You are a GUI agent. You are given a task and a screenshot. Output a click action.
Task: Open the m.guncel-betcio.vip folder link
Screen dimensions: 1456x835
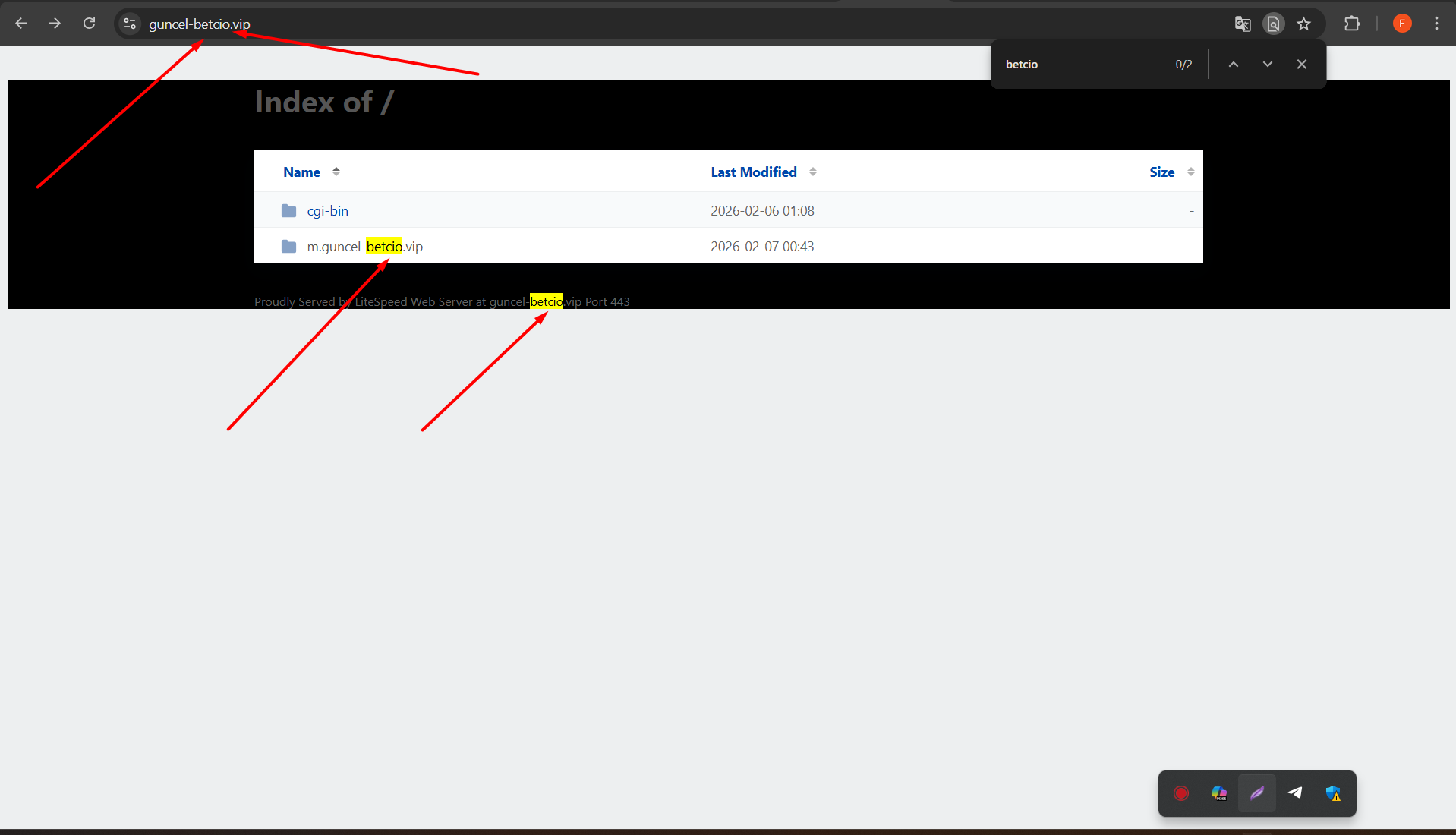pos(365,247)
